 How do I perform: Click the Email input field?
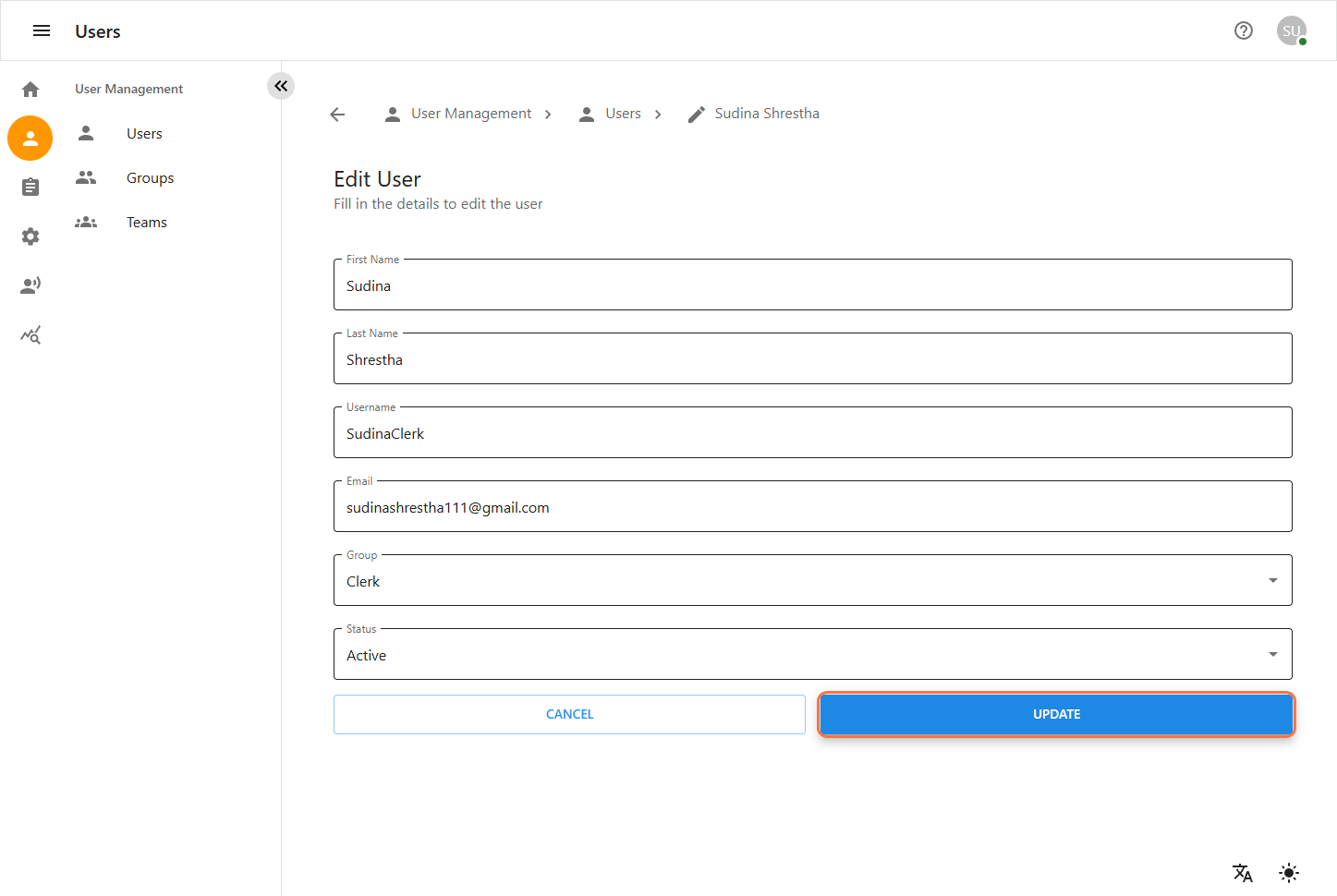812,507
